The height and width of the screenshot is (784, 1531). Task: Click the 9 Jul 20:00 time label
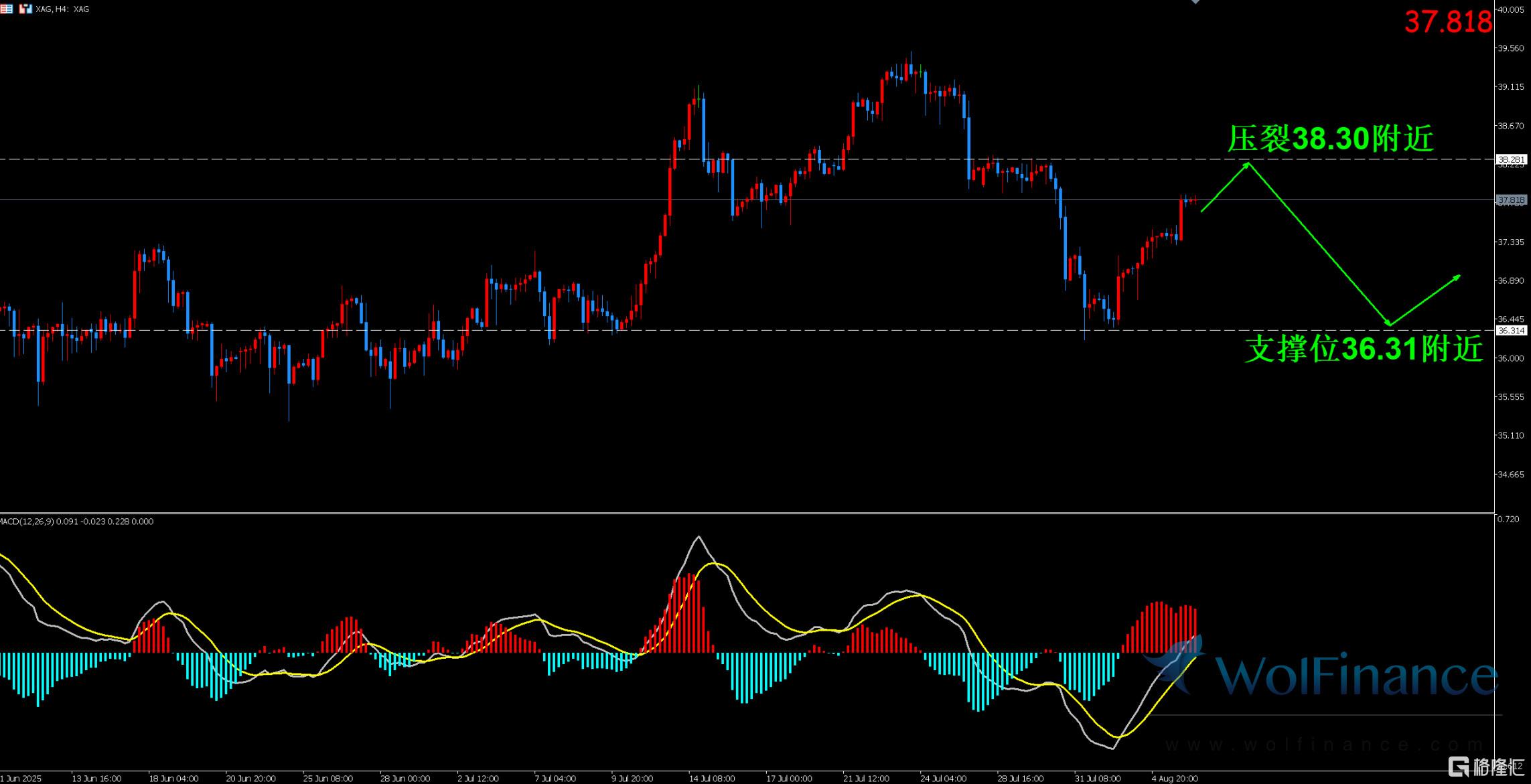pos(632,779)
